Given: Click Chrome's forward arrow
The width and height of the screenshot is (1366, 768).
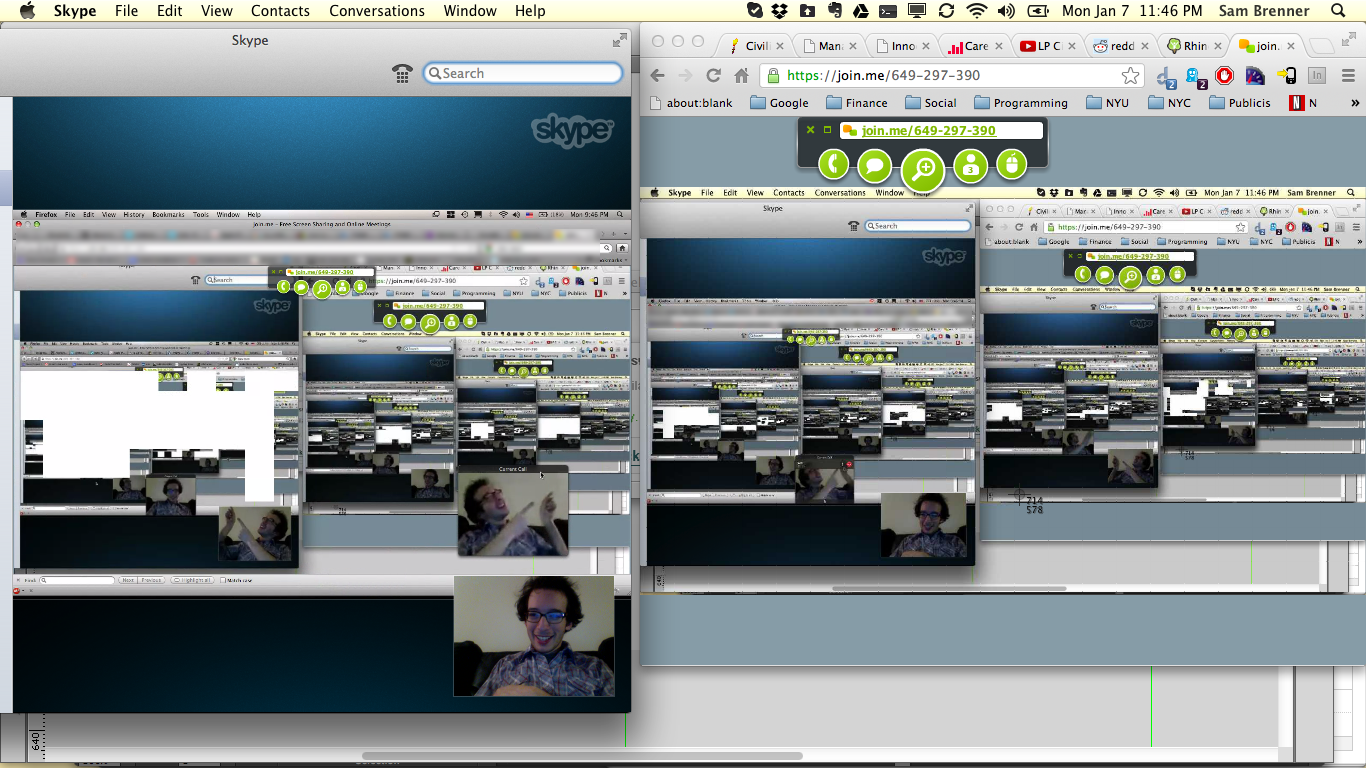Looking at the screenshot, I should [x=685, y=75].
